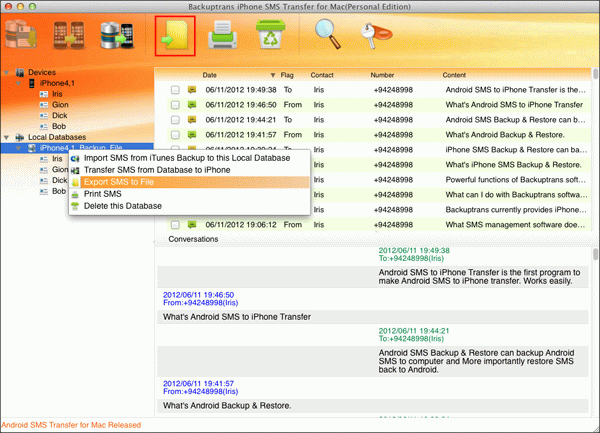Tick the checkbox for the 19:49:38 message
The height and width of the screenshot is (433, 600).
(175, 90)
